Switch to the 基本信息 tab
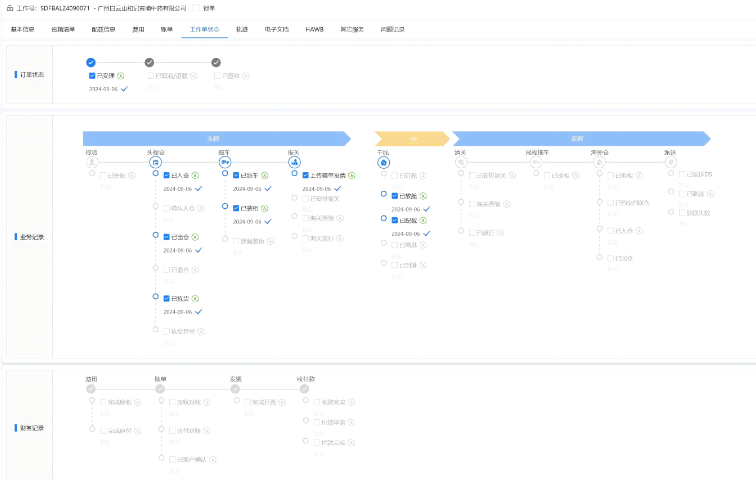The height and width of the screenshot is (480, 756). 22,29
